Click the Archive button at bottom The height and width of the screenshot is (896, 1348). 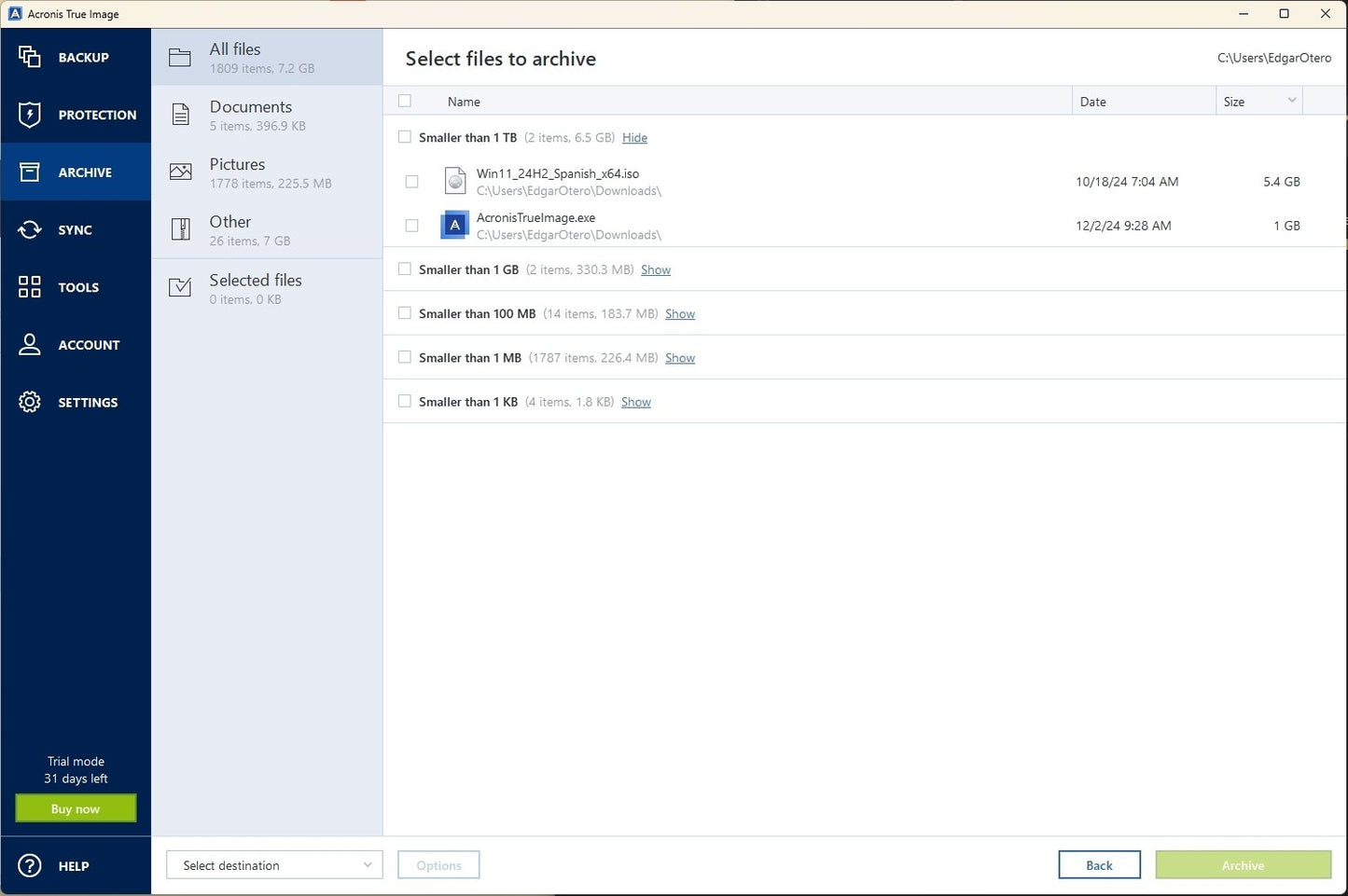[x=1243, y=865]
